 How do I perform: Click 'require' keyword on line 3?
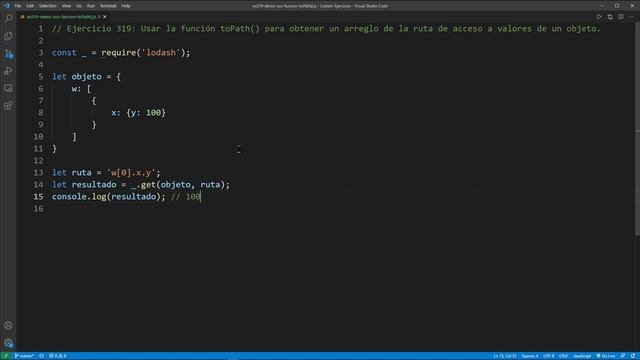118,53
